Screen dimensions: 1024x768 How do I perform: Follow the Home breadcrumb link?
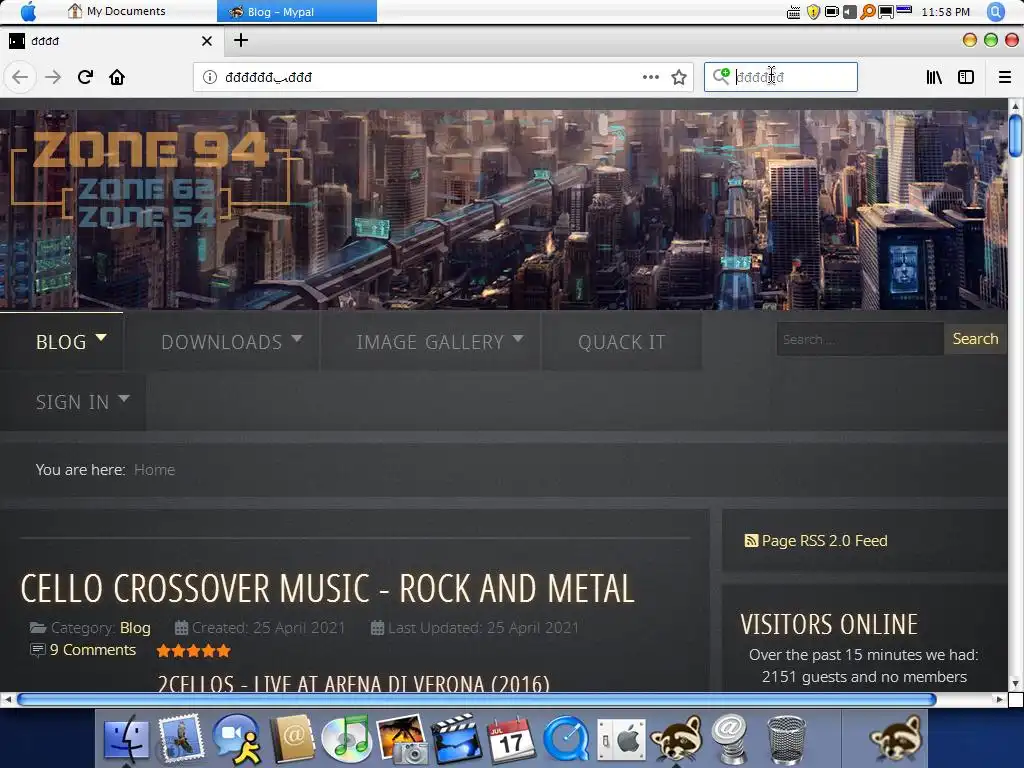154,470
